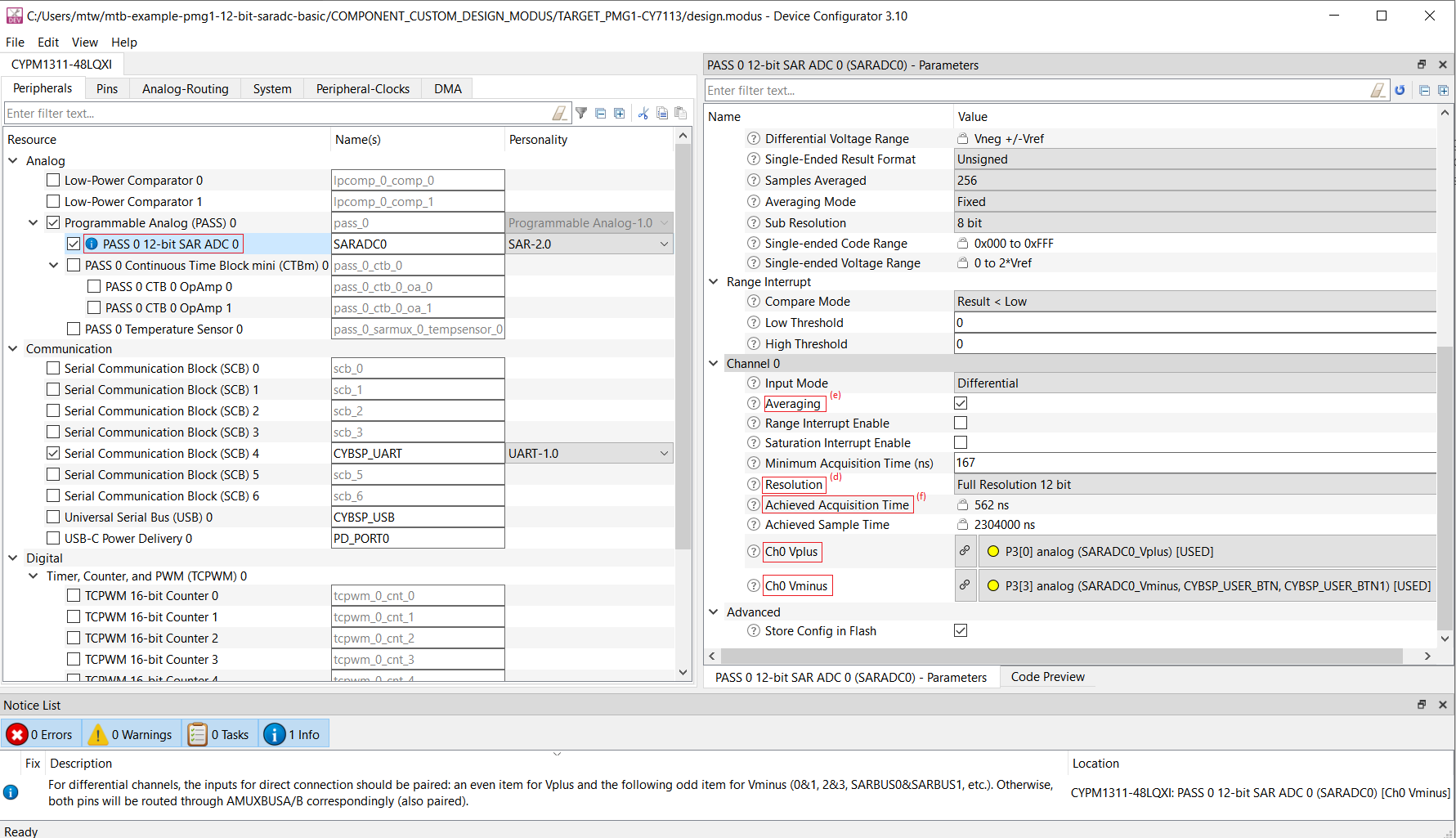The width and height of the screenshot is (1456, 838).
Task: Toggle the 0 Errors notice filter
Action: 41,734
